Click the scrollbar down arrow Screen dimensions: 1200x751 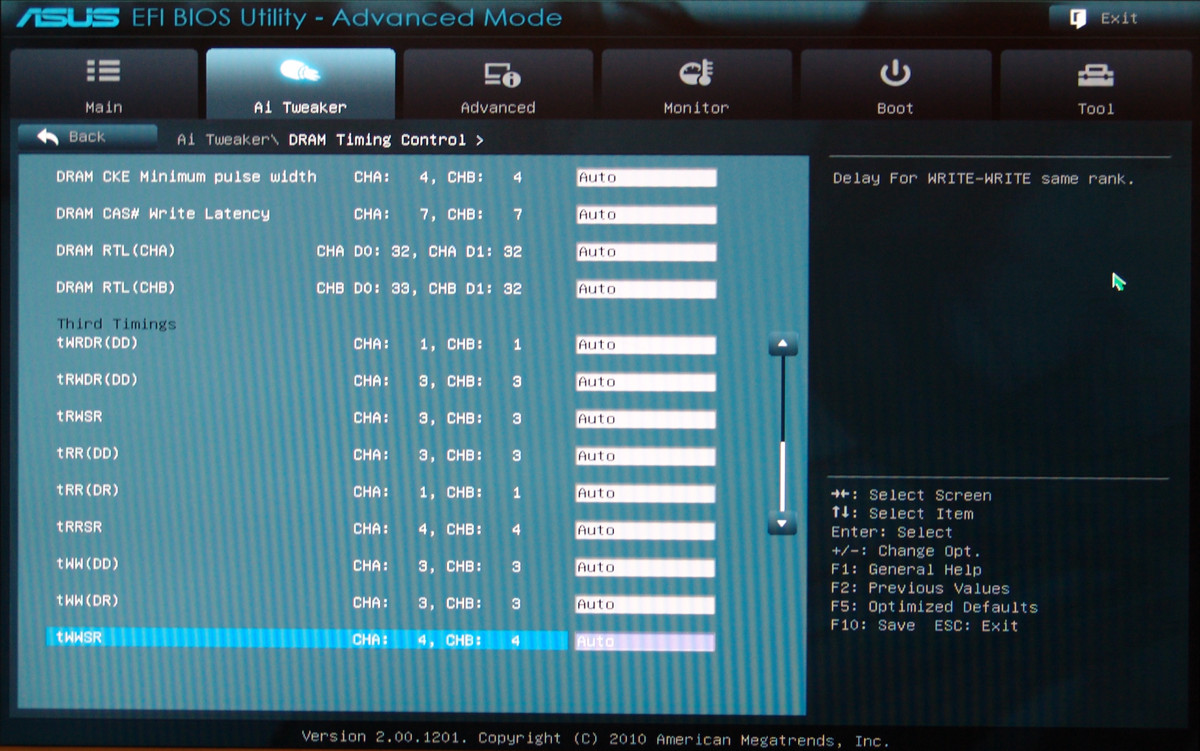pos(782,522)
